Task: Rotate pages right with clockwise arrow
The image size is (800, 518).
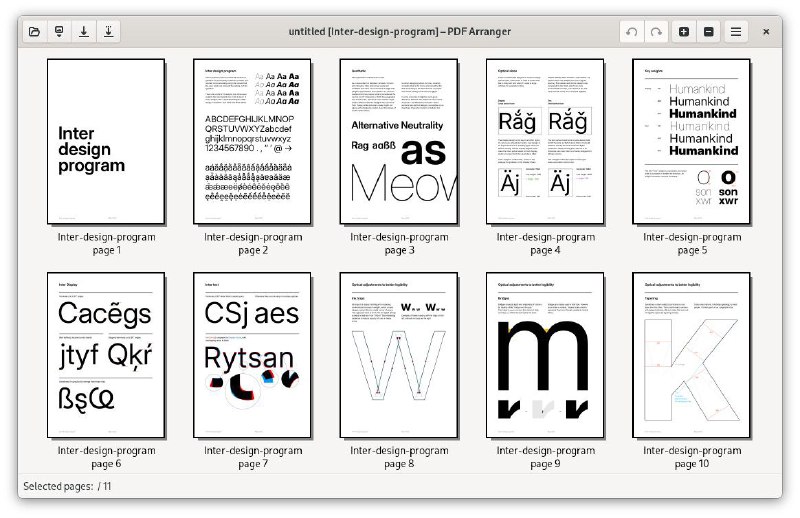Action: tap(657, 32)
